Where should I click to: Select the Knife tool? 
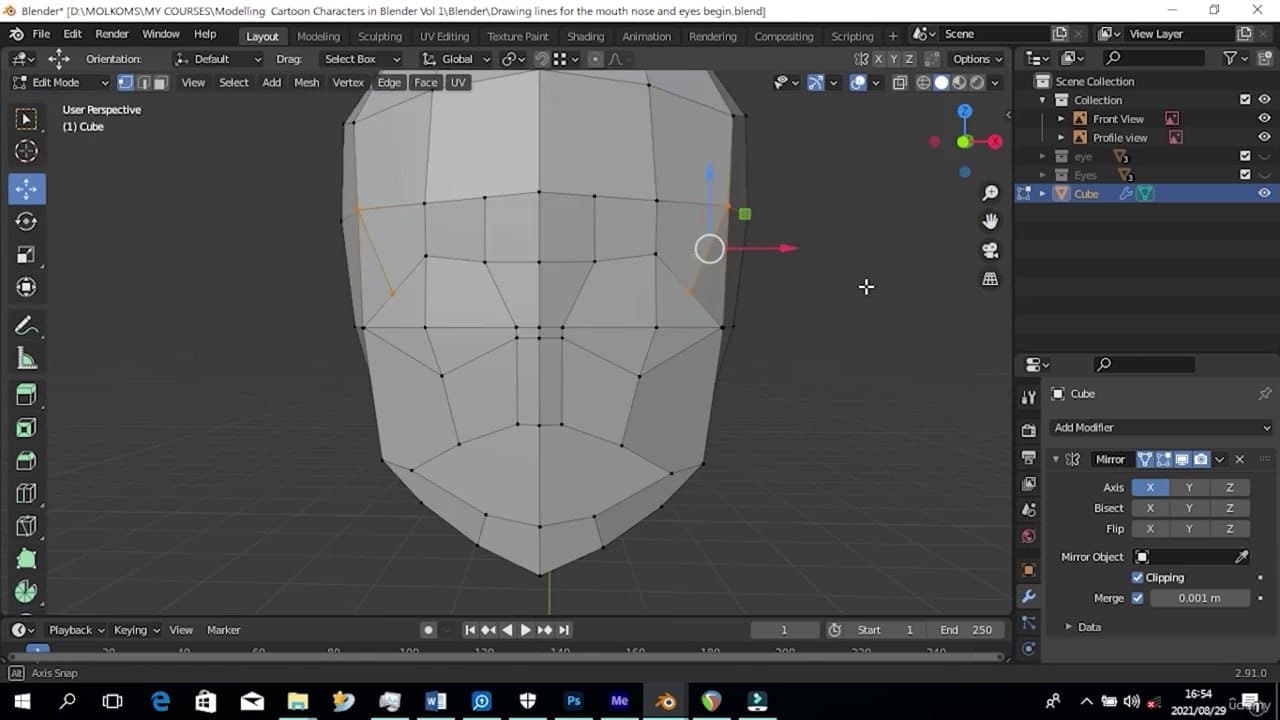[x=27, y=527]
